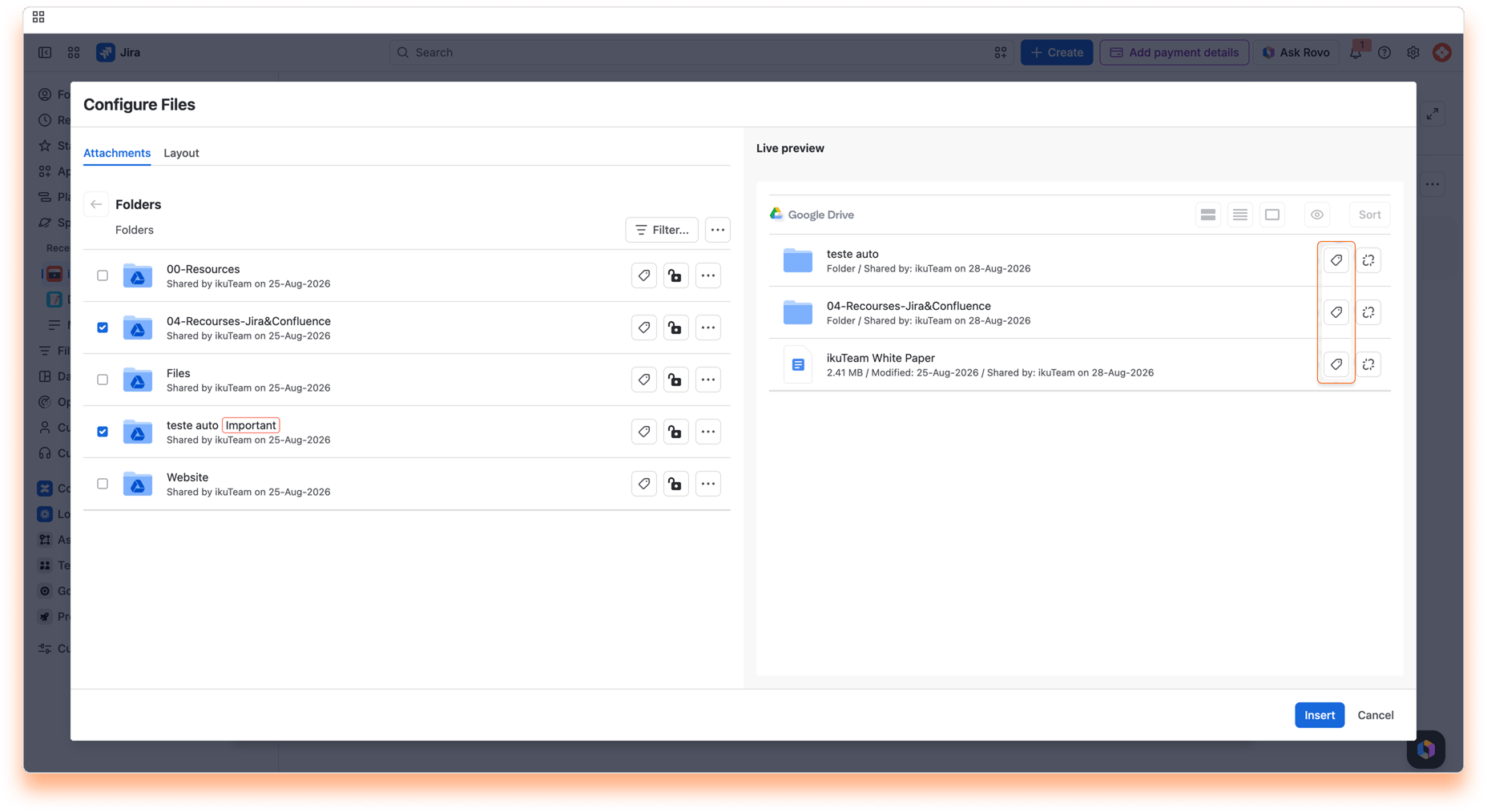
Task: Open the help question mark icon
Action: click(x=1384, y=53)
